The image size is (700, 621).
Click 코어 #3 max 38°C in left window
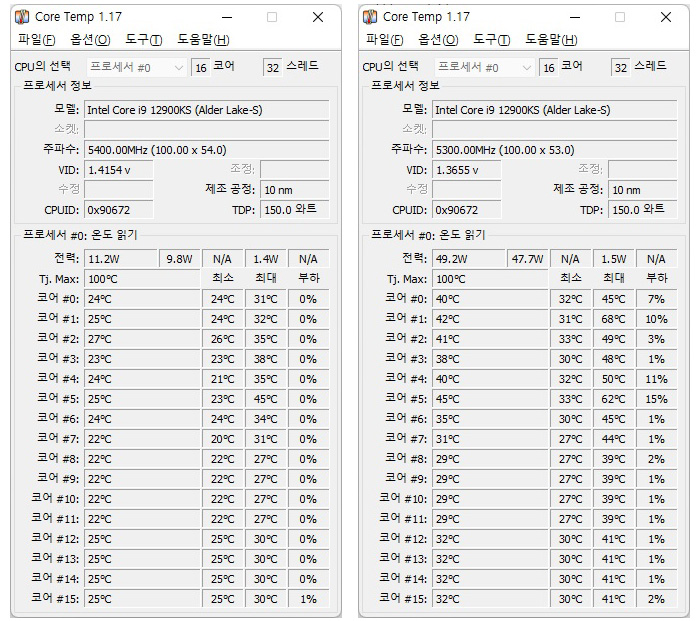266,359
